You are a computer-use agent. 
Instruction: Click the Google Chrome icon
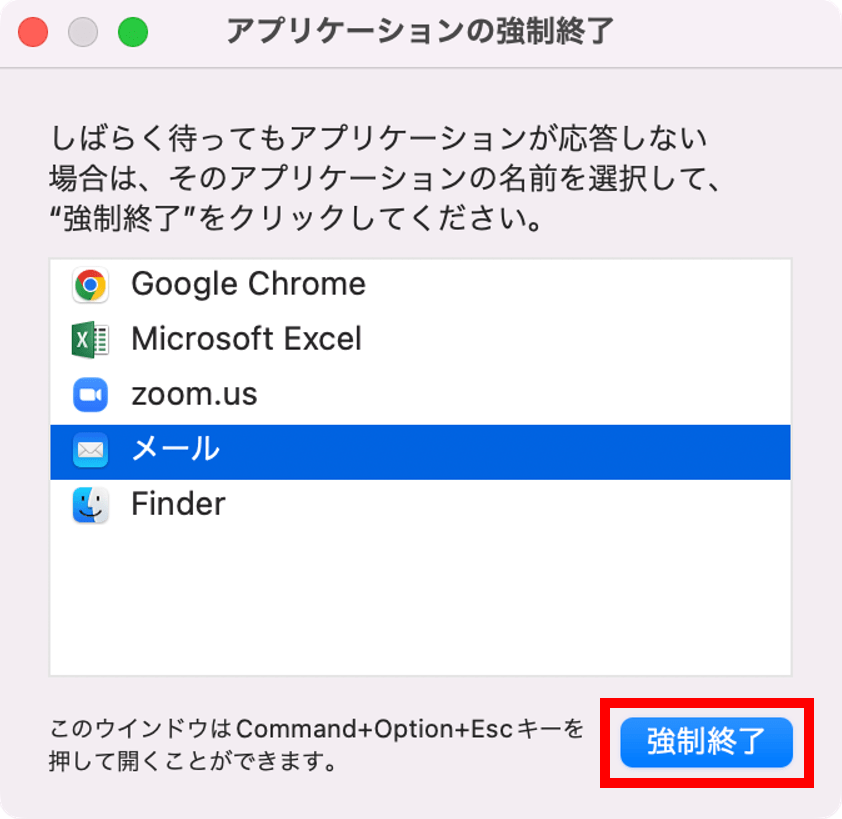[90, 286]
